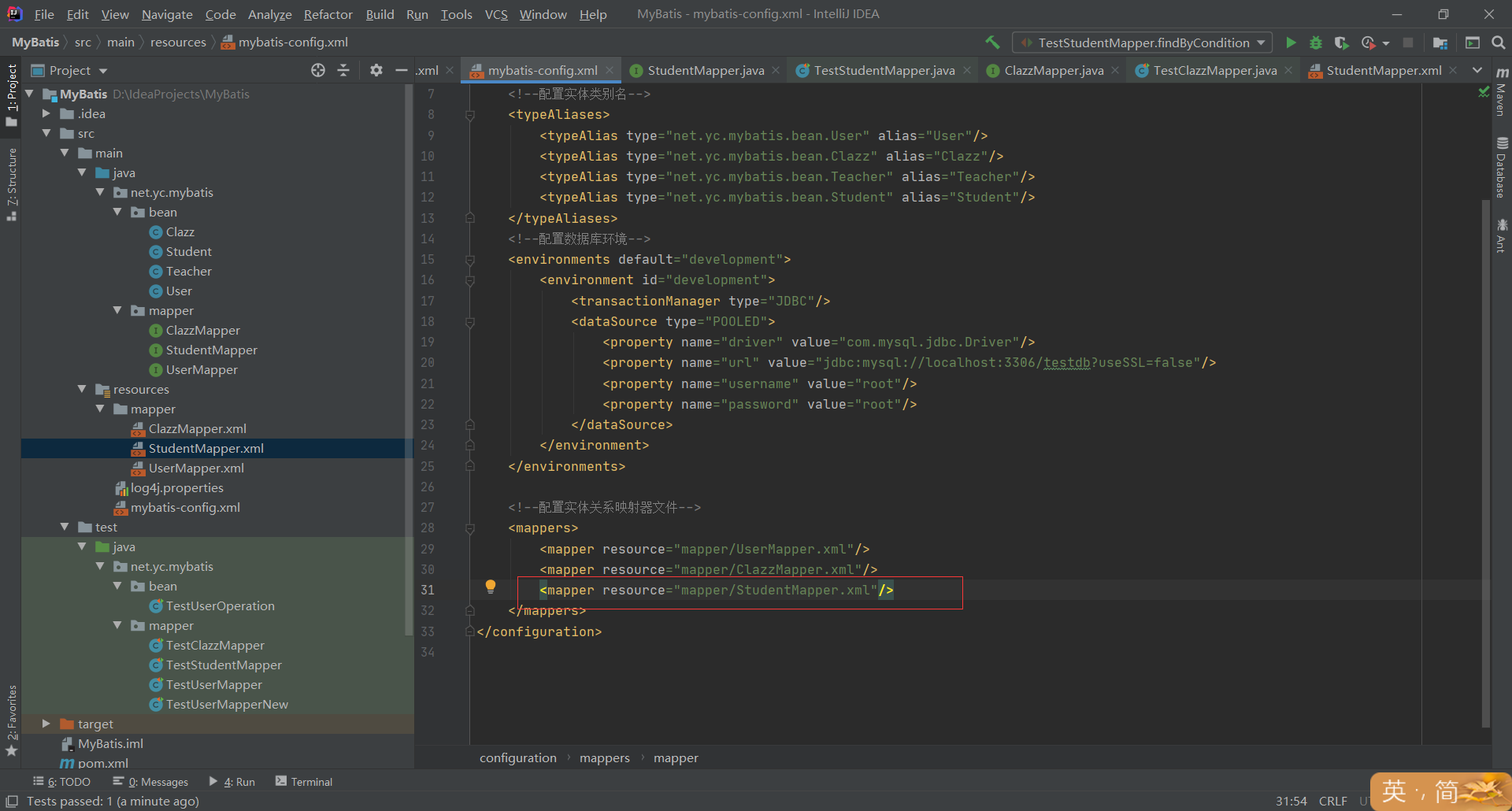Open the Refactor menu
Screen dimensions: 1512x811
(x=328, y=14)
